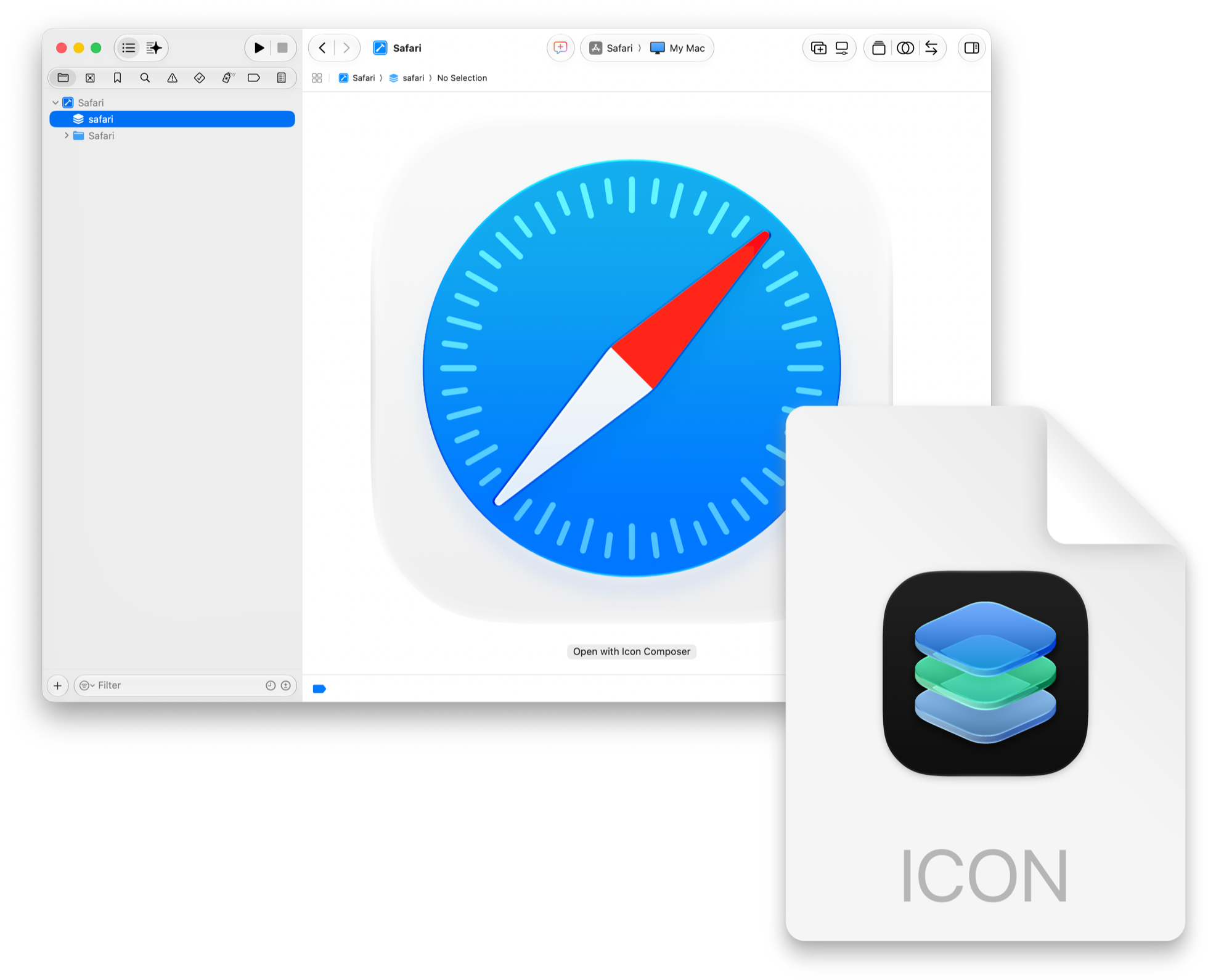This screenshot has width=1208, height=980.
Task: Add a new file with plus button
Action: 57,685
